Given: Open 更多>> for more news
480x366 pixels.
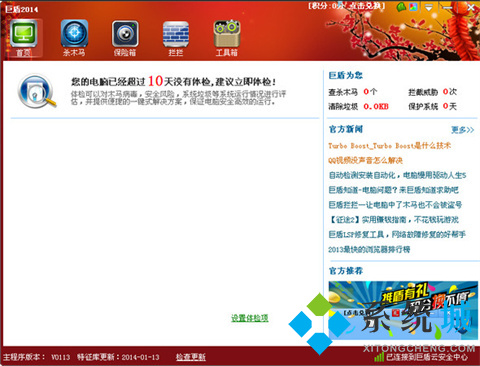Looking at the screenshot, I should coord(462,130).
